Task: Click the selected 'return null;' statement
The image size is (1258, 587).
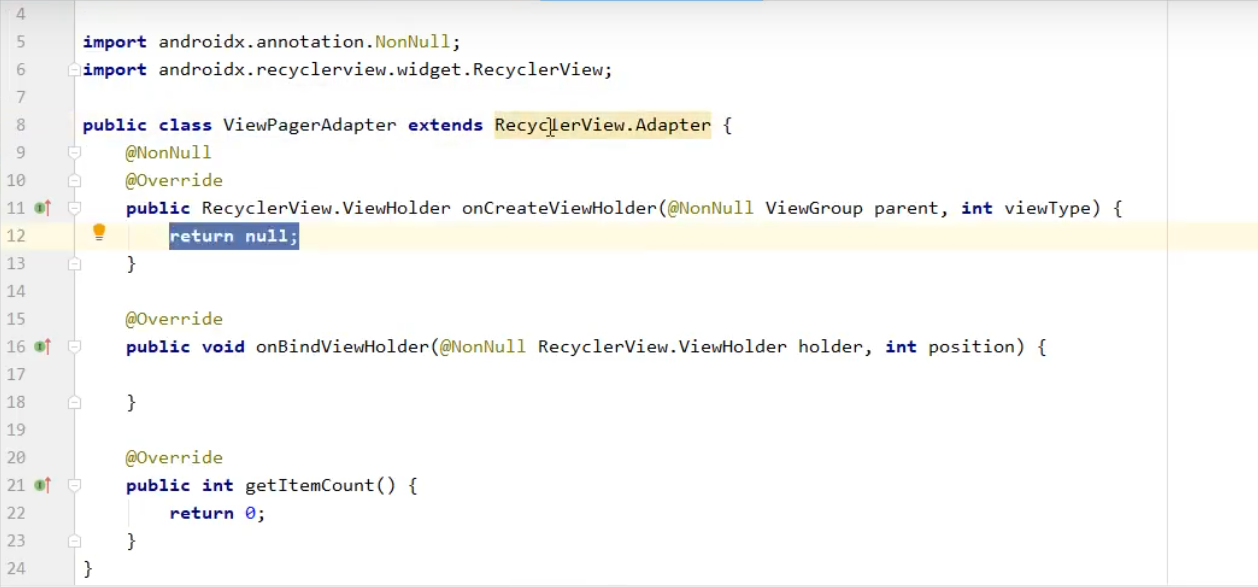Action: pos(234,236)
